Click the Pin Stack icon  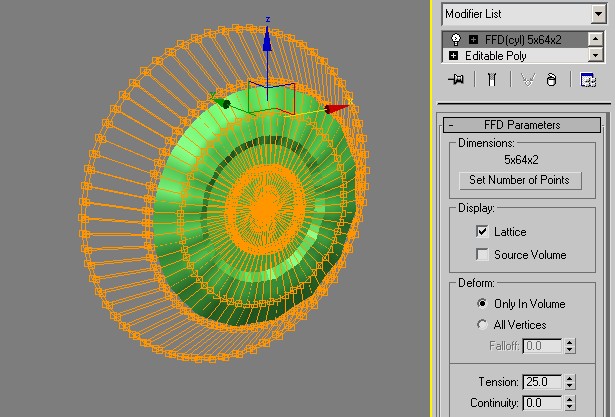[x=457, y=81]
